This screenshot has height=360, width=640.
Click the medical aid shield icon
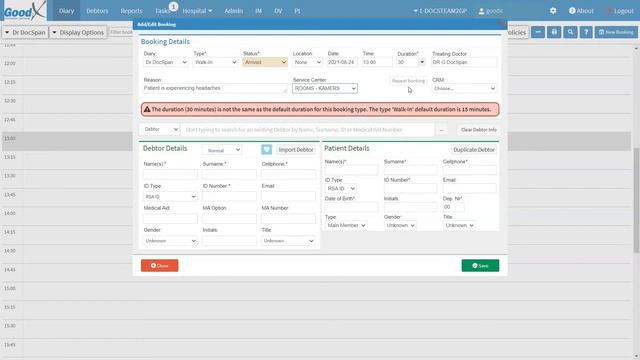267,149
